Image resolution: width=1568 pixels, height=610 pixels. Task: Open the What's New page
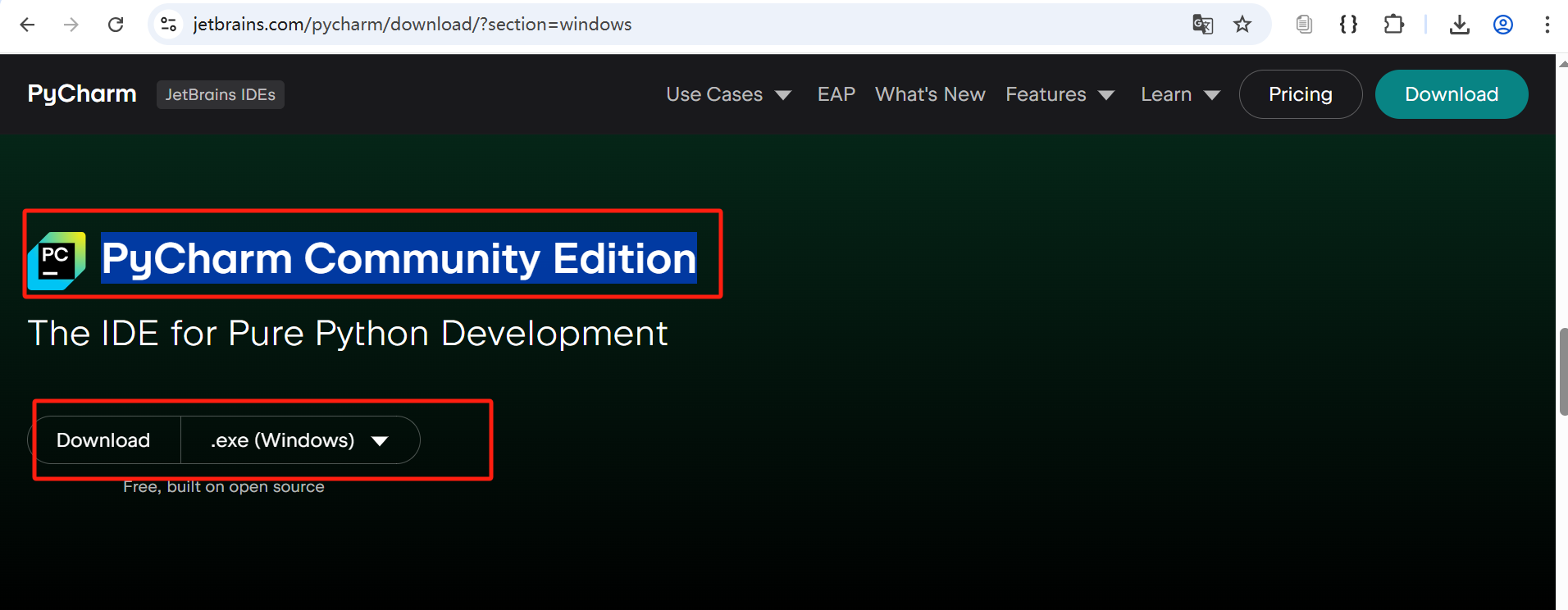click(x=930, y=94)
